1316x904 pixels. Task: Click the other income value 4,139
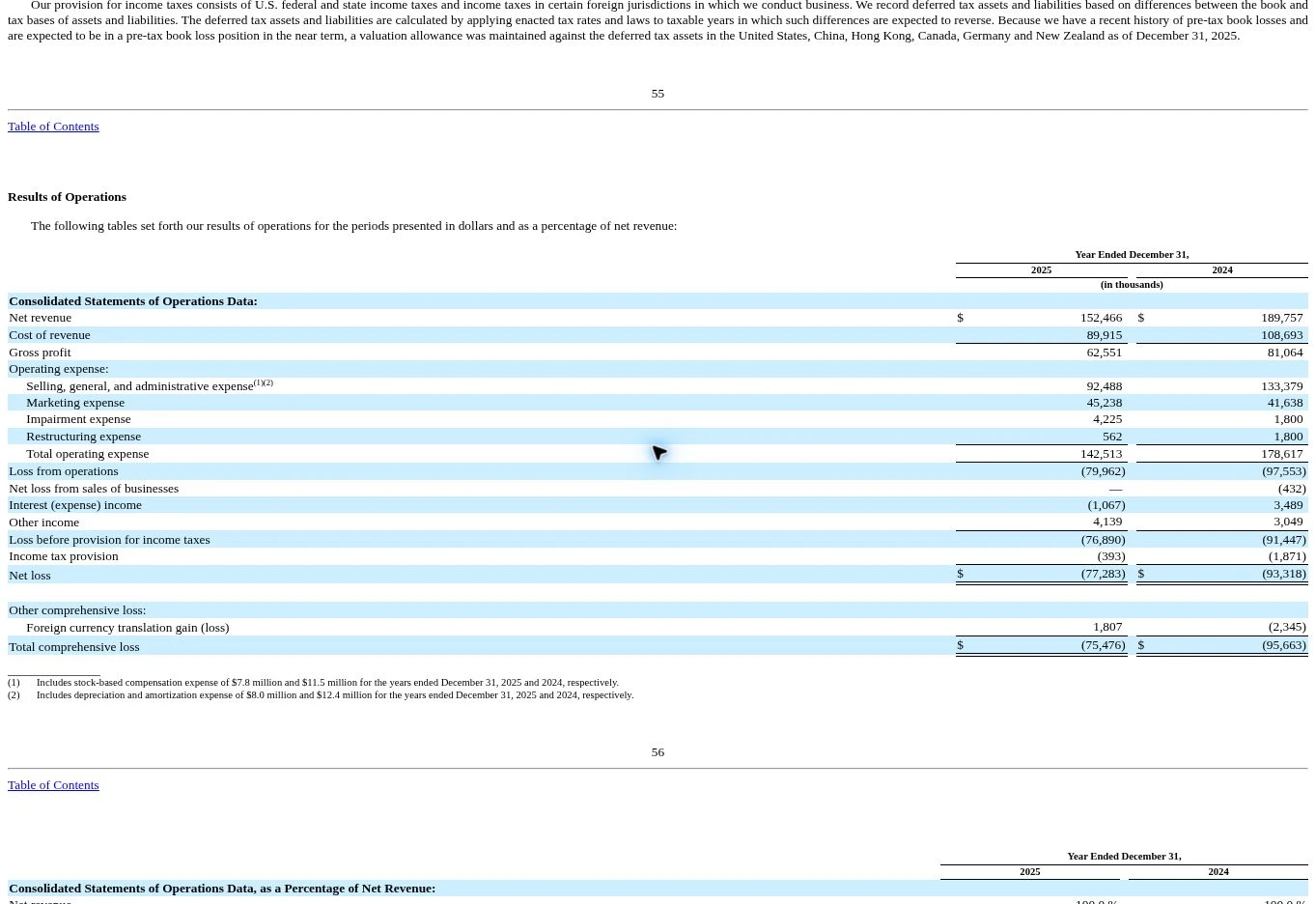pos(1107,522)
